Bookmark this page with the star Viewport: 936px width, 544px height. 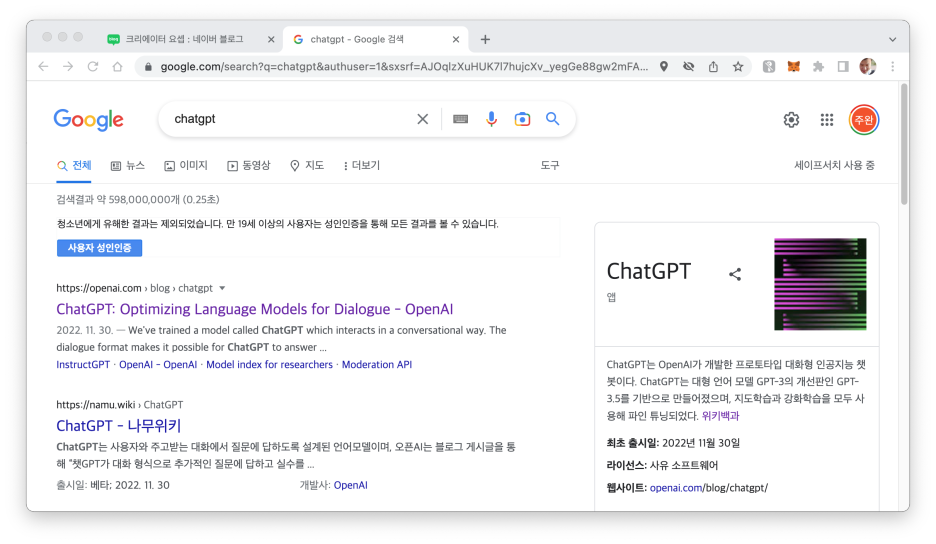click(x=738, y=67)
